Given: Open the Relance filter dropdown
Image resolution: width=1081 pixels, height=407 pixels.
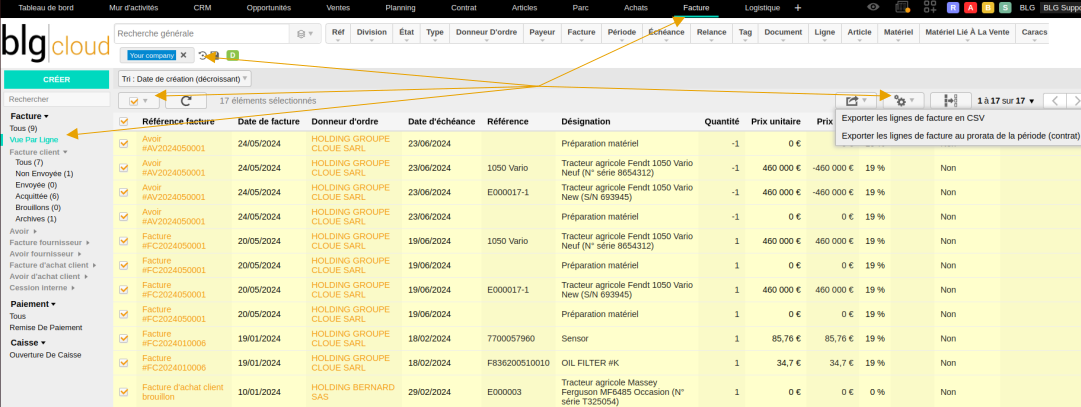Looking at the screenshot, I should pyautogui.click(x=711, y=33).
